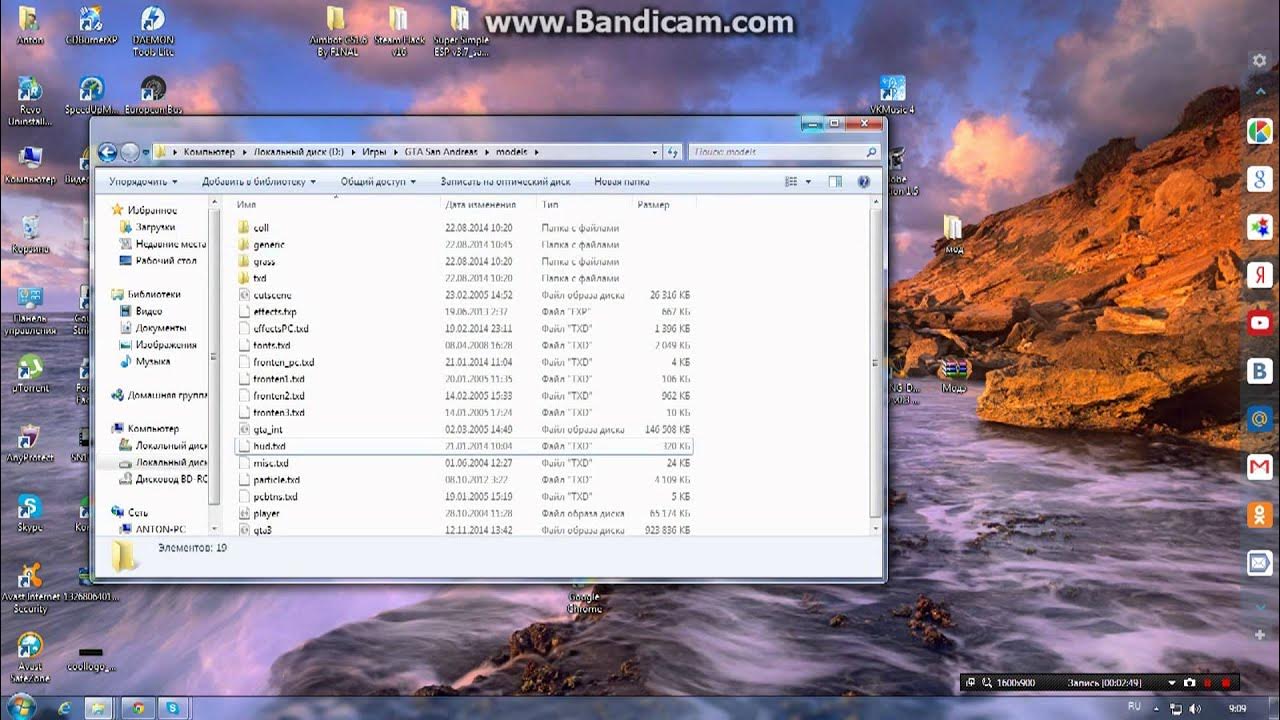Sort by Дата изменения column header
This screenshot has width=1280, height=720.
(480, 204)
